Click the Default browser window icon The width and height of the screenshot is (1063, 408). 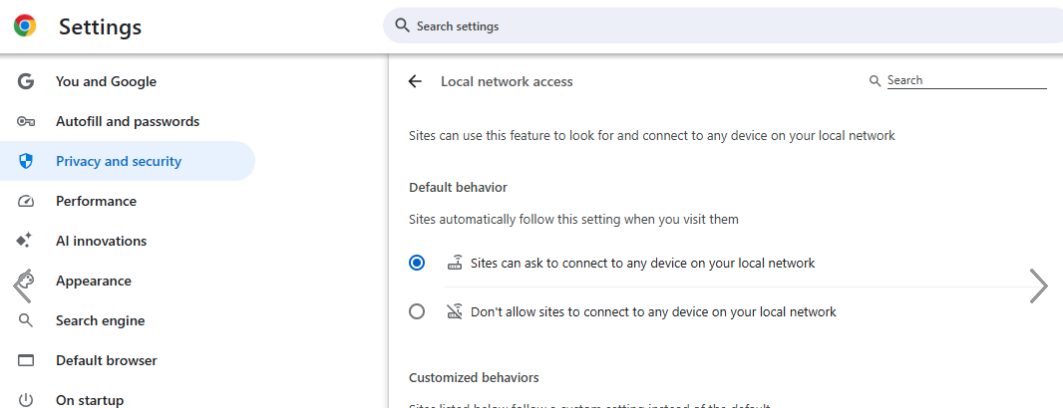26,361
